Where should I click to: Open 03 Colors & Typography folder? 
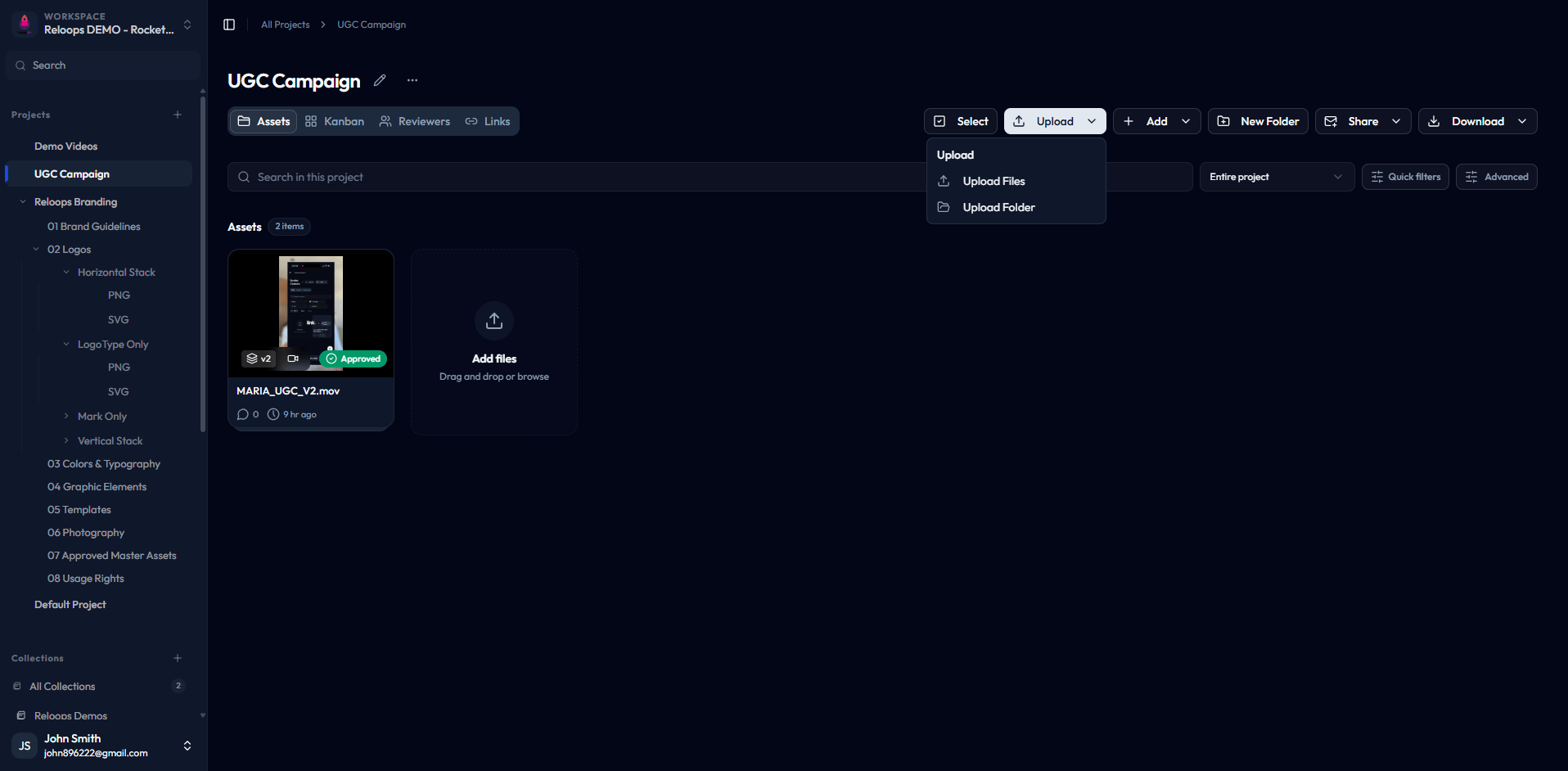coord(104,463)
